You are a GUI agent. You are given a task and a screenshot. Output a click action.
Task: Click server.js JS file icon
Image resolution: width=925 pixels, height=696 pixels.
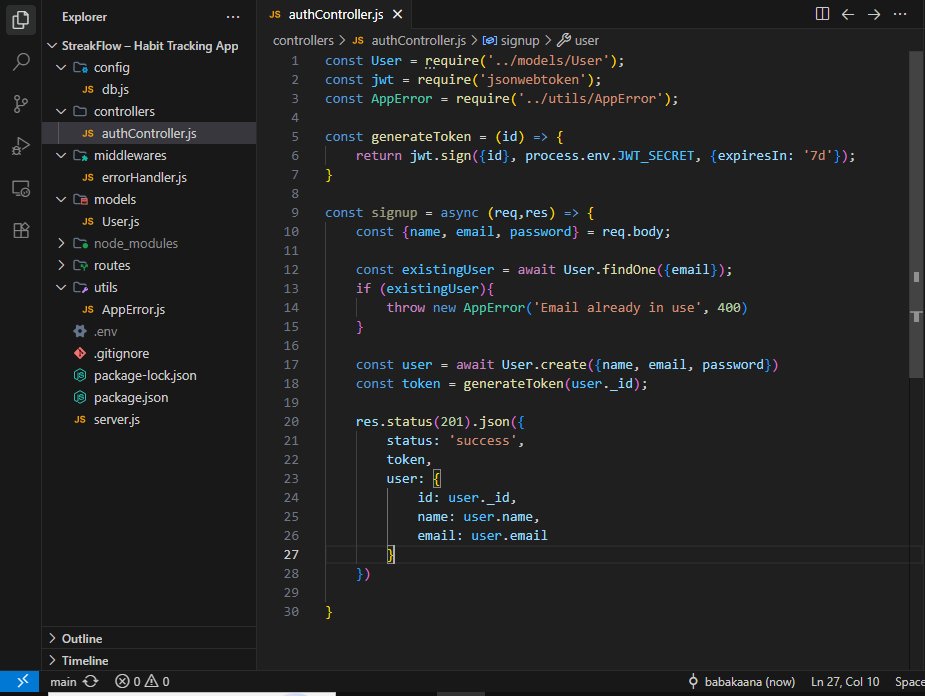[80, 419]
